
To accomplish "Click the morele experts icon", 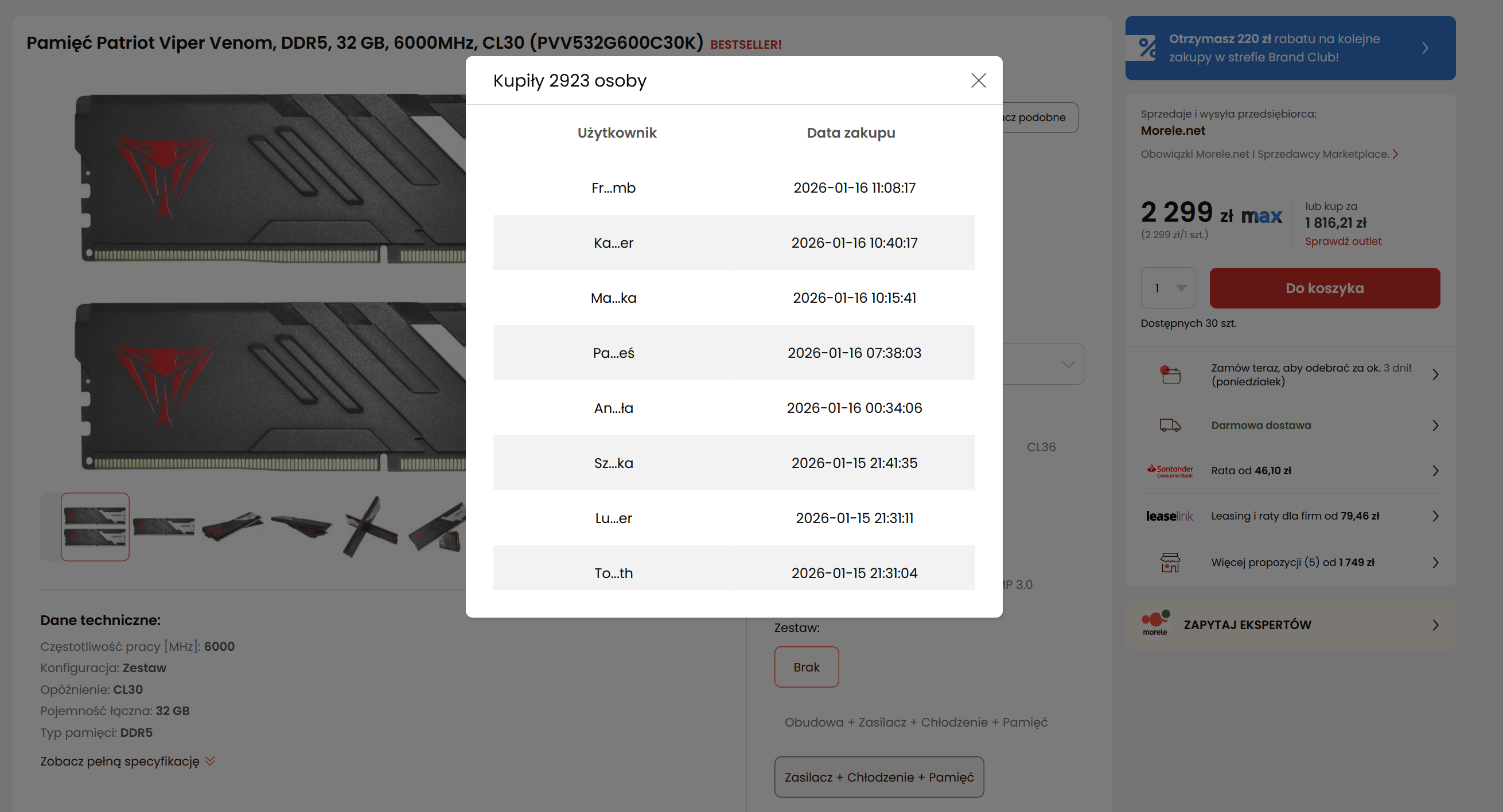I will click(x=1155, y=623).
